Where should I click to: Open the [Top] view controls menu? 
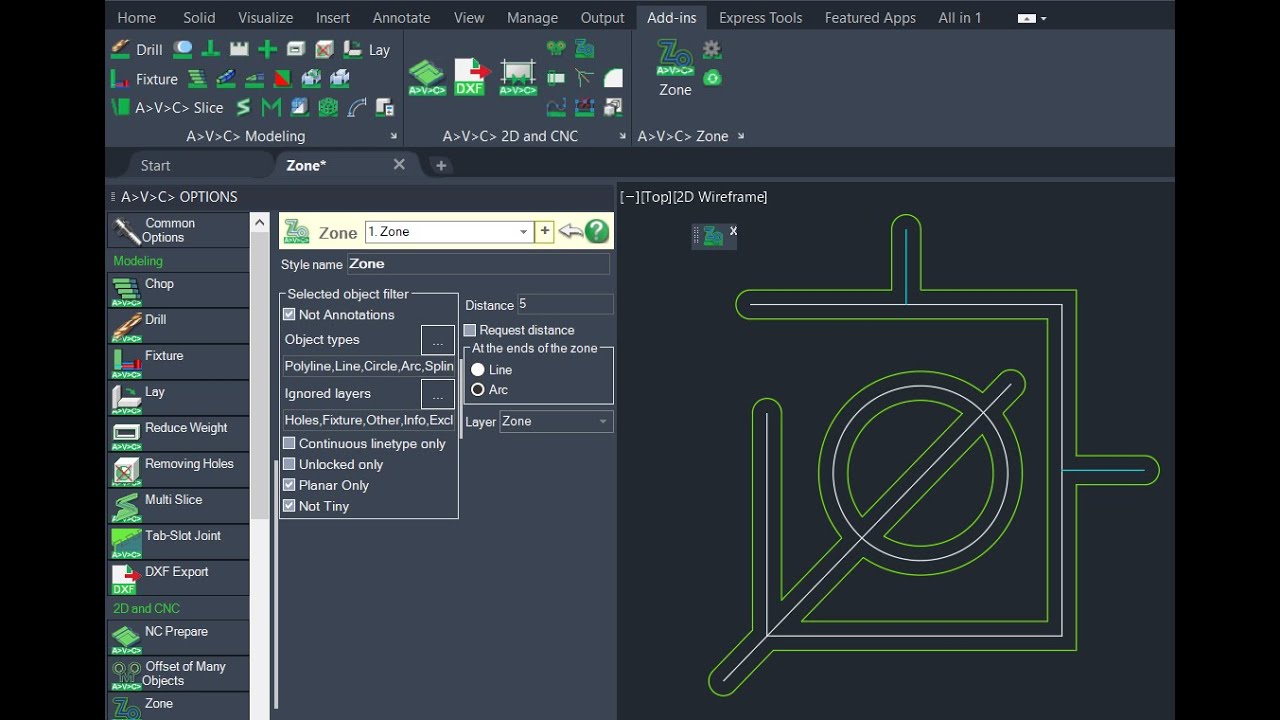[656, 197]
